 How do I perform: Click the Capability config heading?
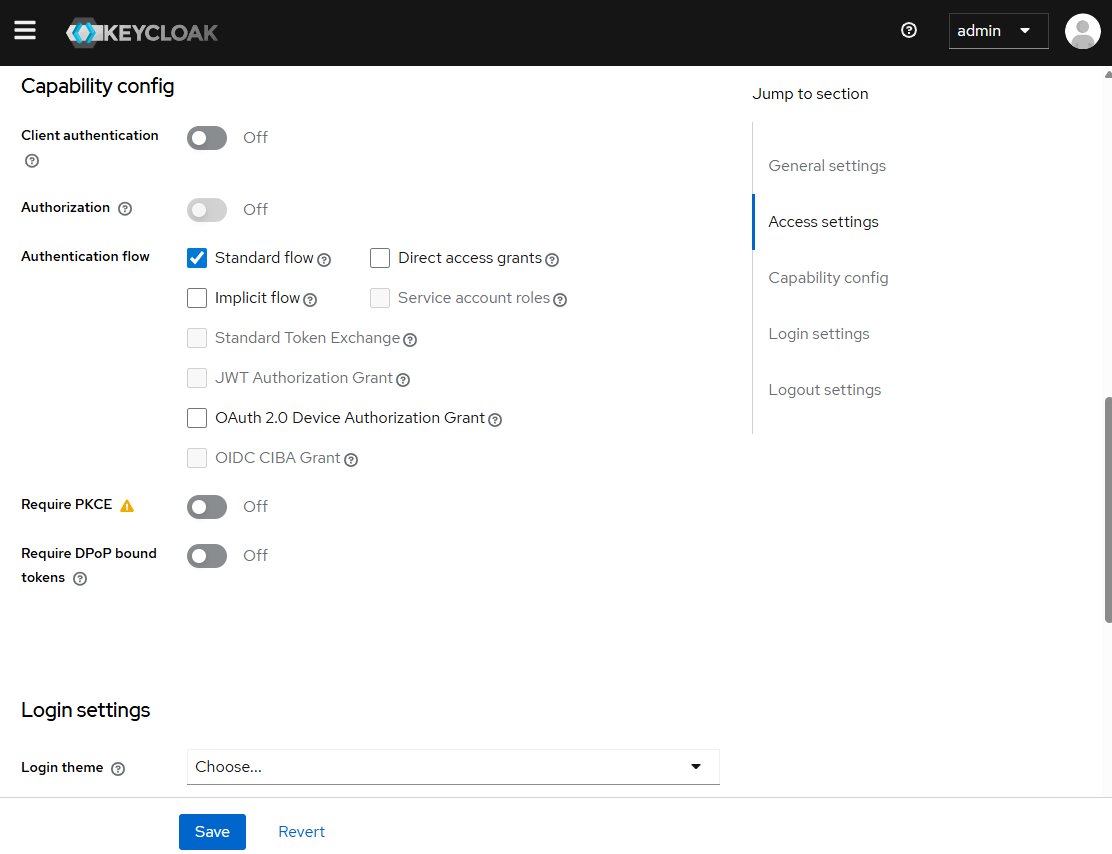point(98,86)
